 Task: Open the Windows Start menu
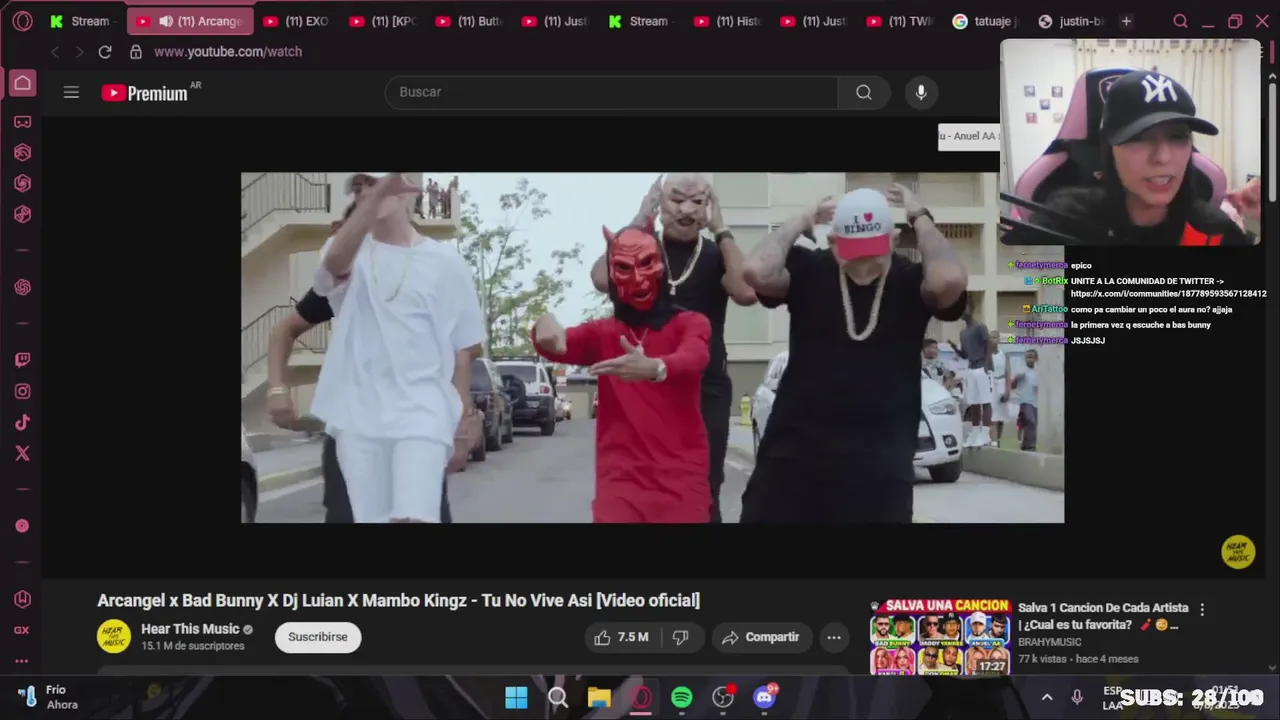(516, 697)
